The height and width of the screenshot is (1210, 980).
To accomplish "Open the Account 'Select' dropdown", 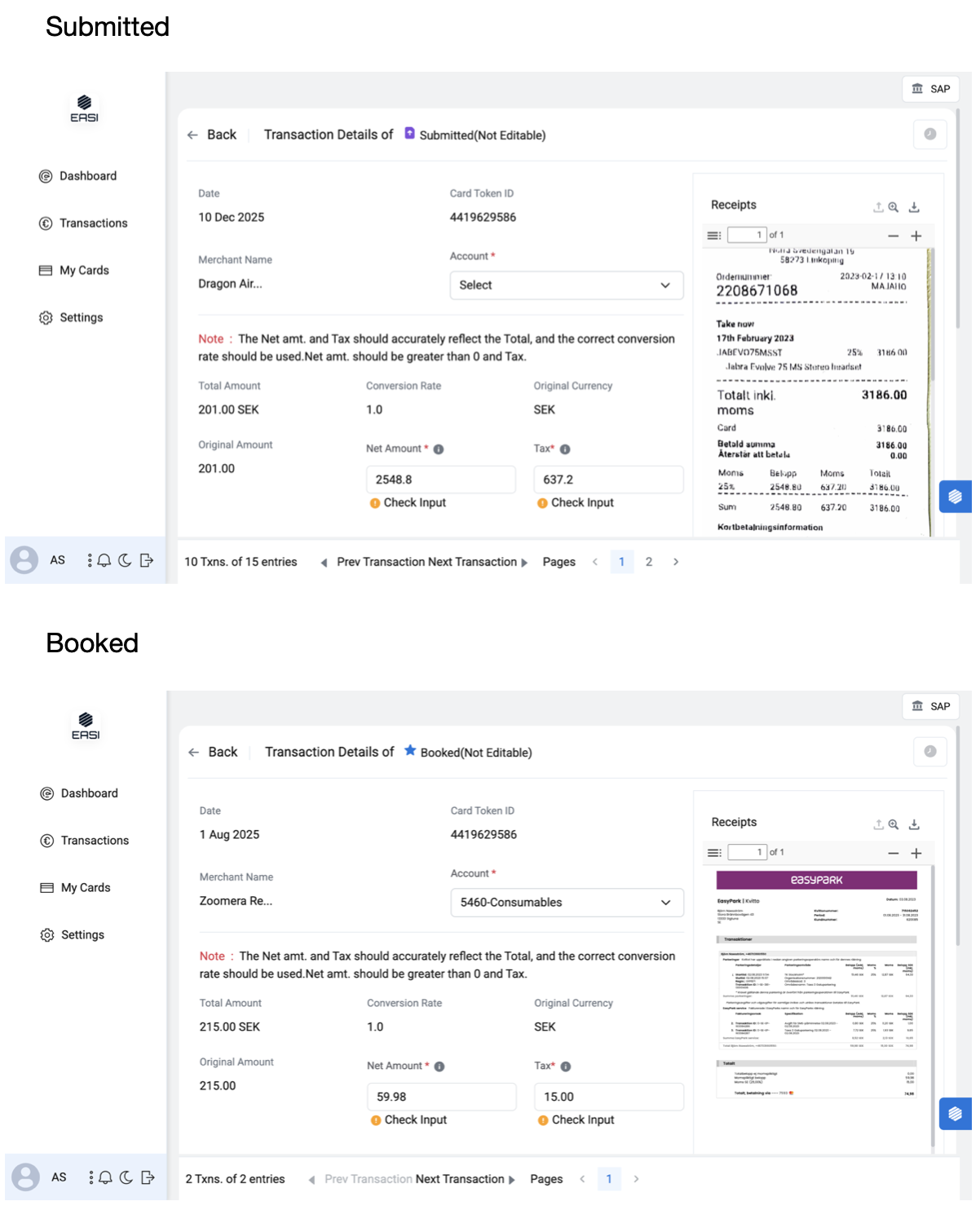I will 566,285.
